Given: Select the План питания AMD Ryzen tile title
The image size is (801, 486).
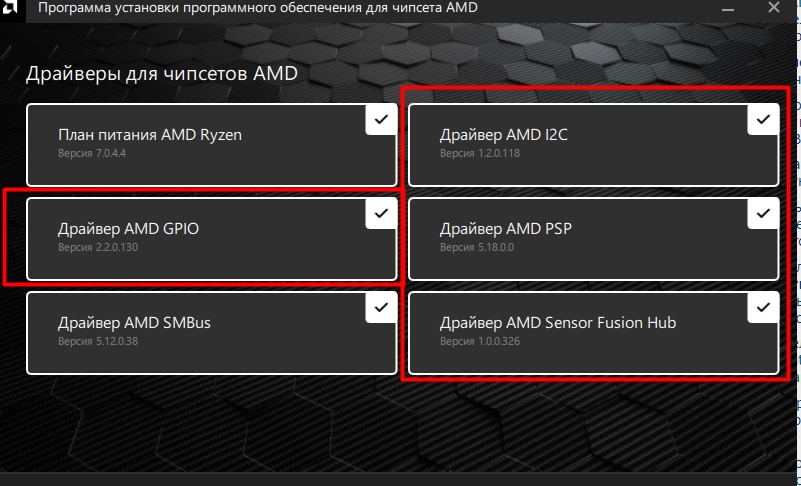Looking at the screenshot, I should click(150, 134).
